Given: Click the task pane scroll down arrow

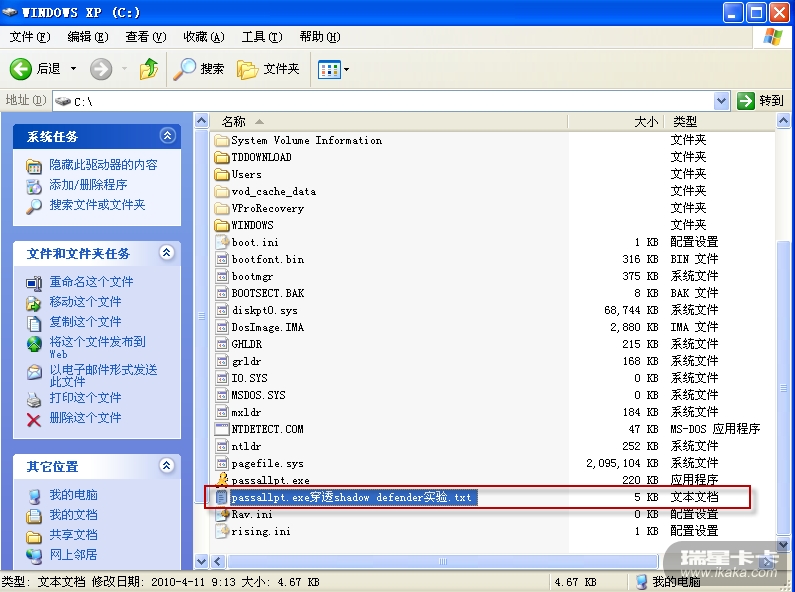Looking at the screenshot, I should [201, 561].
